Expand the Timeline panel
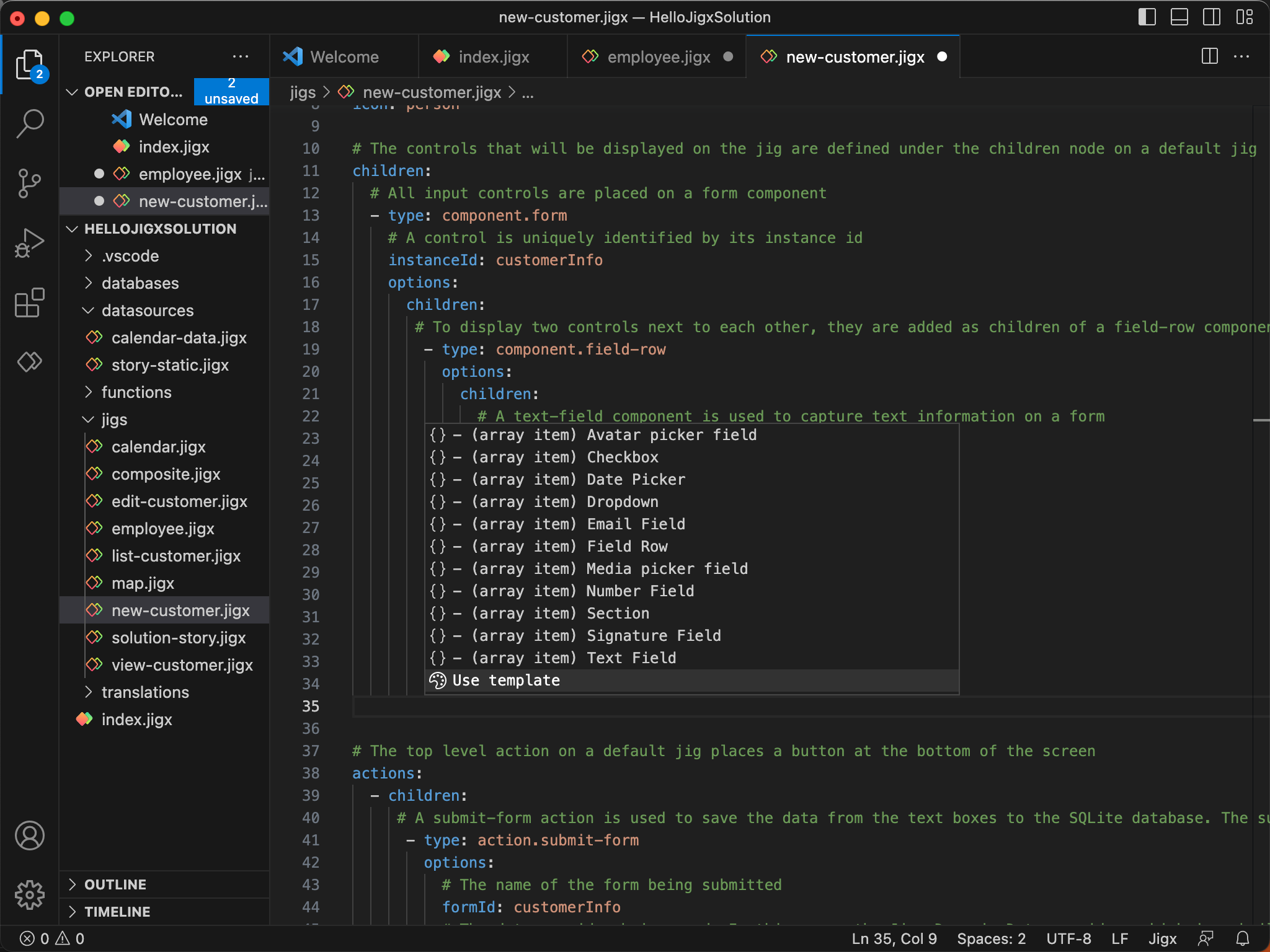Viewport: 1270px width, 952px height. (164, 912)
